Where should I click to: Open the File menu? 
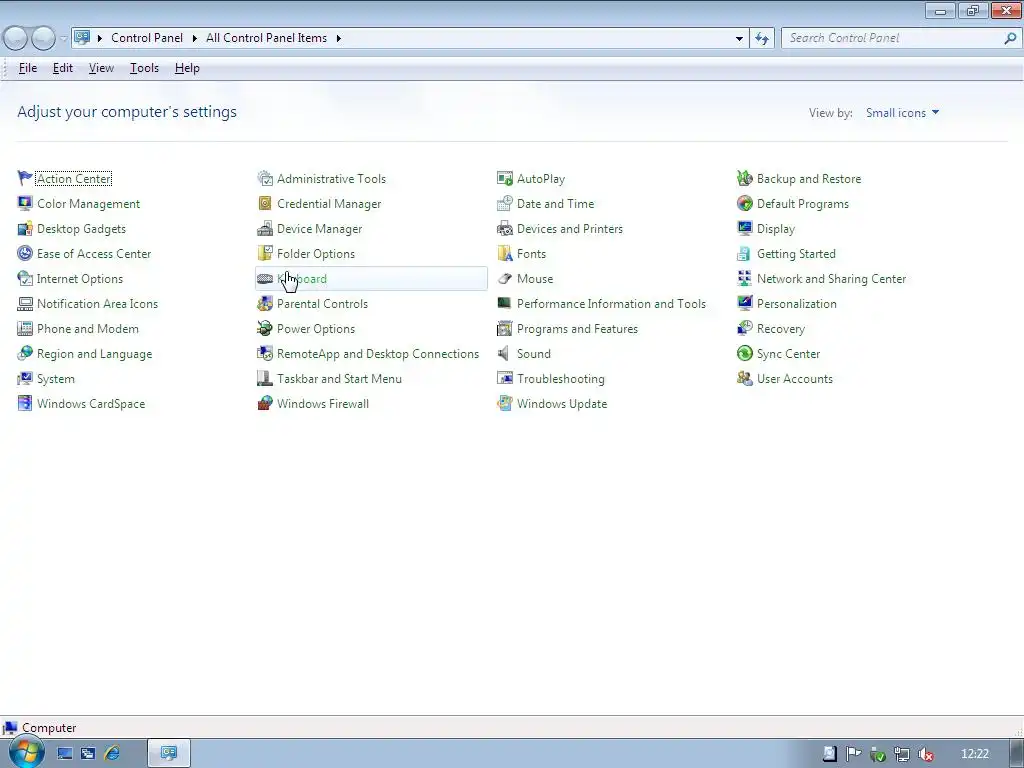point(27,68)
